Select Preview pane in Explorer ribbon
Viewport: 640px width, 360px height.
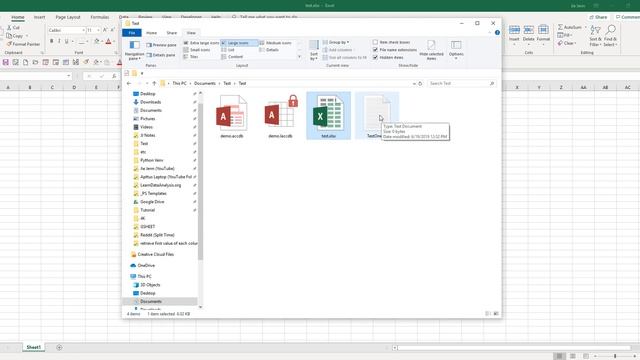pos(161,45)
